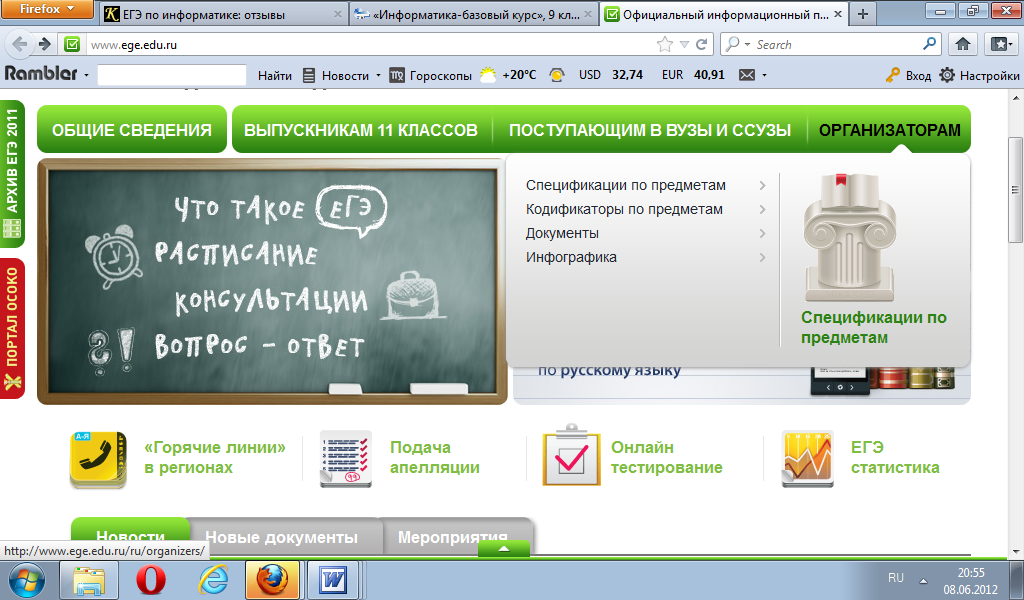Click the magnifier go icon in the search box
The height and width of the screenshot is (600, 1024).
coord(930,44)
